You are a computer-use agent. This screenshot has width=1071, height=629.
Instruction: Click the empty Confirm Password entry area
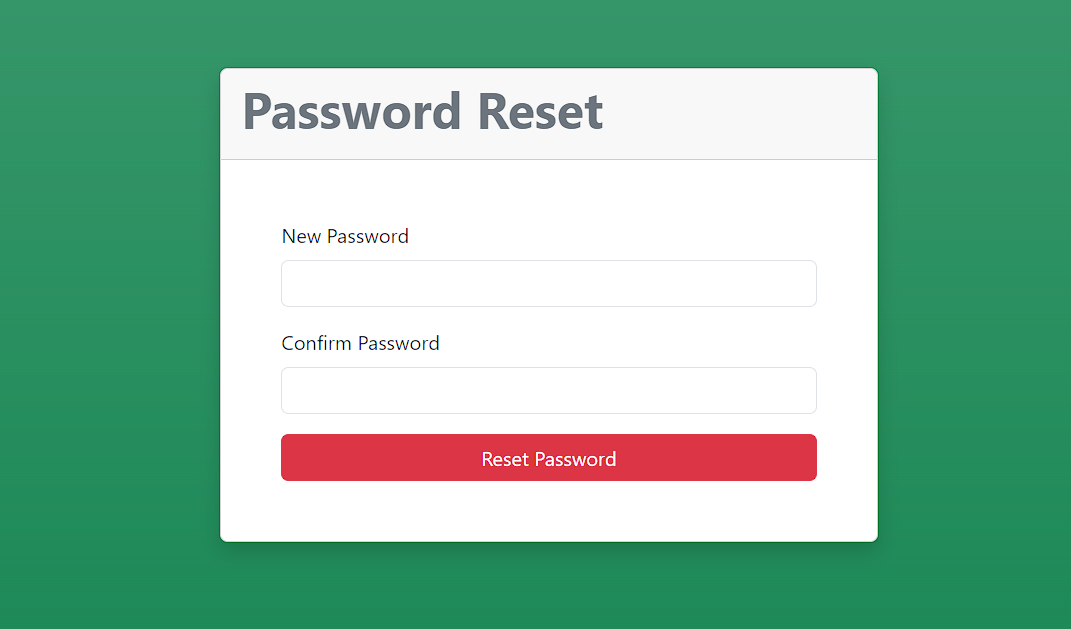(548, 390)
